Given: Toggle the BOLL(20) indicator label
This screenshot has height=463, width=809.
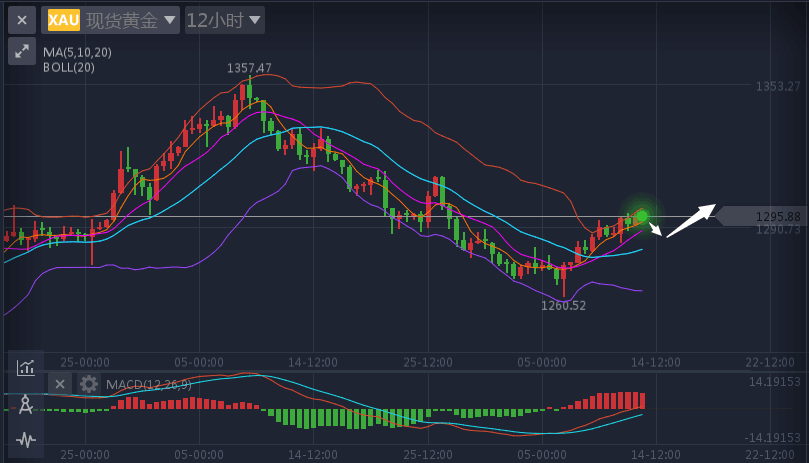Looking at the screenshot, I should pos(69,67).
